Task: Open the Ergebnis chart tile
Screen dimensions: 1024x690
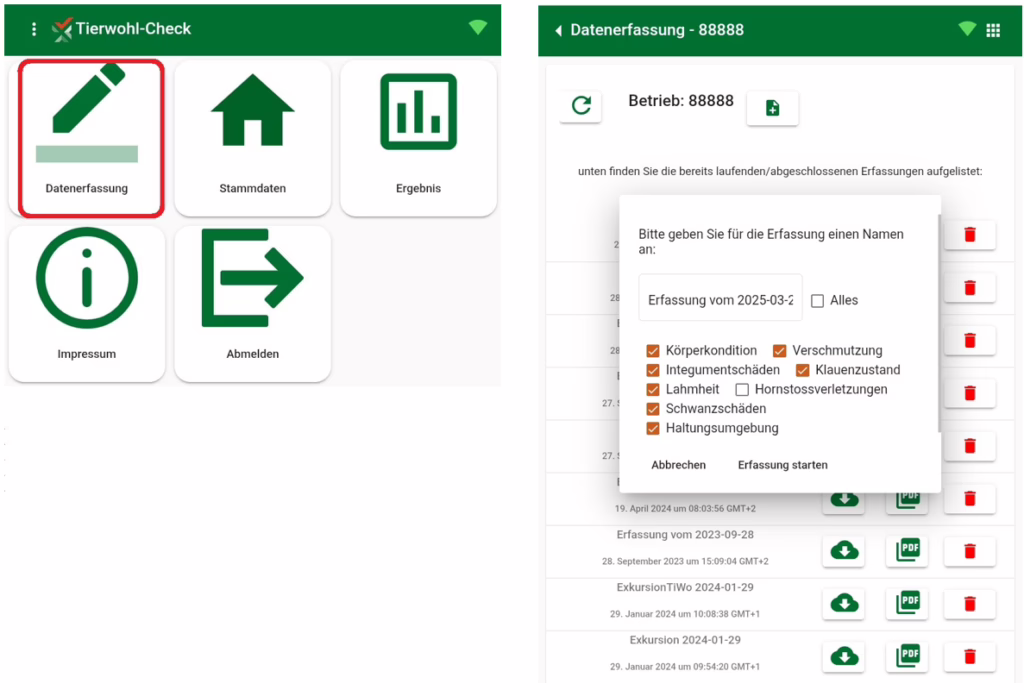Action: click(418, 137)
